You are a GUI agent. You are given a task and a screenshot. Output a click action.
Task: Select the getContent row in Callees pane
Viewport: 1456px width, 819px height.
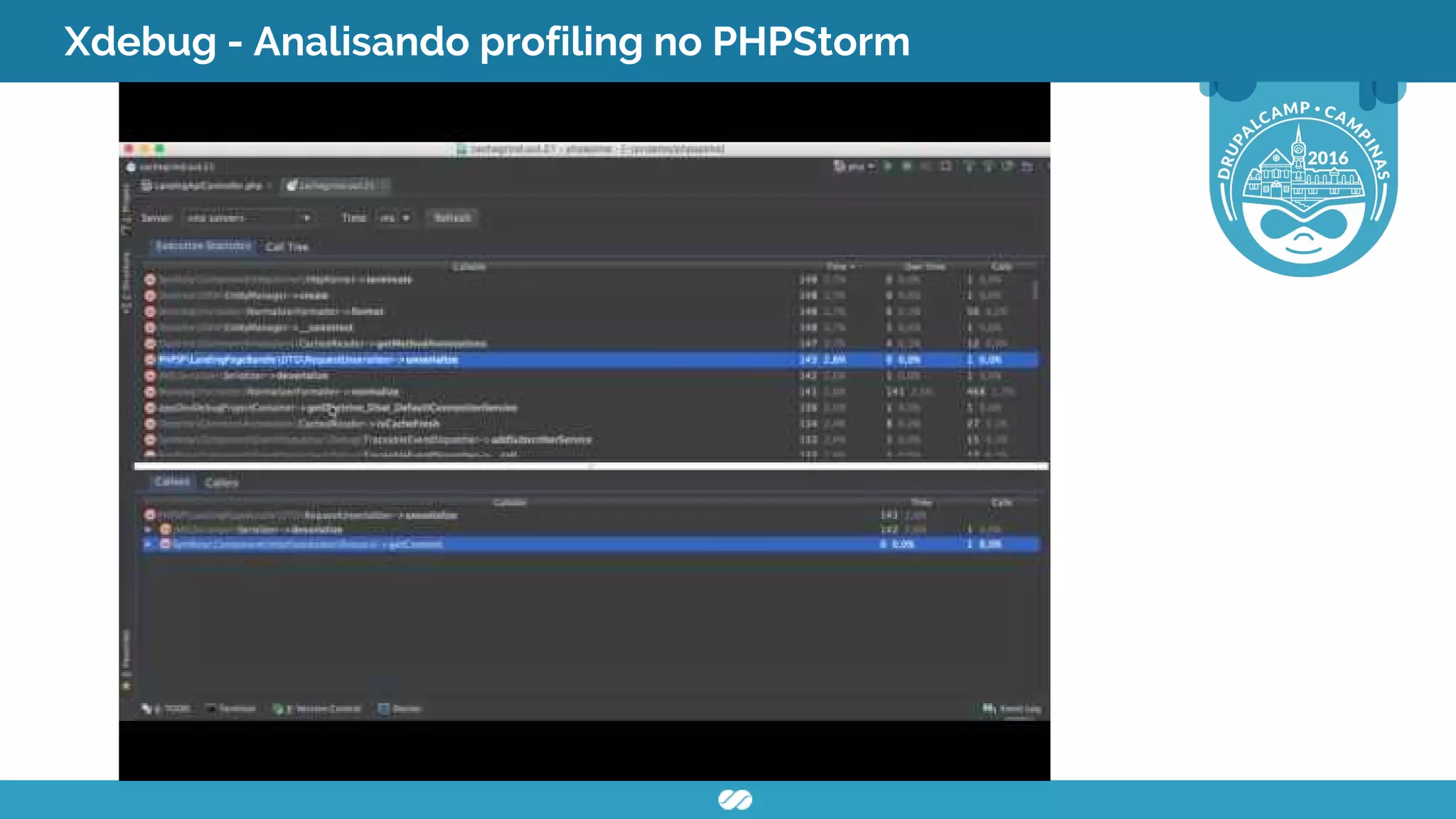pyautogui.click(x=591, y=544)
